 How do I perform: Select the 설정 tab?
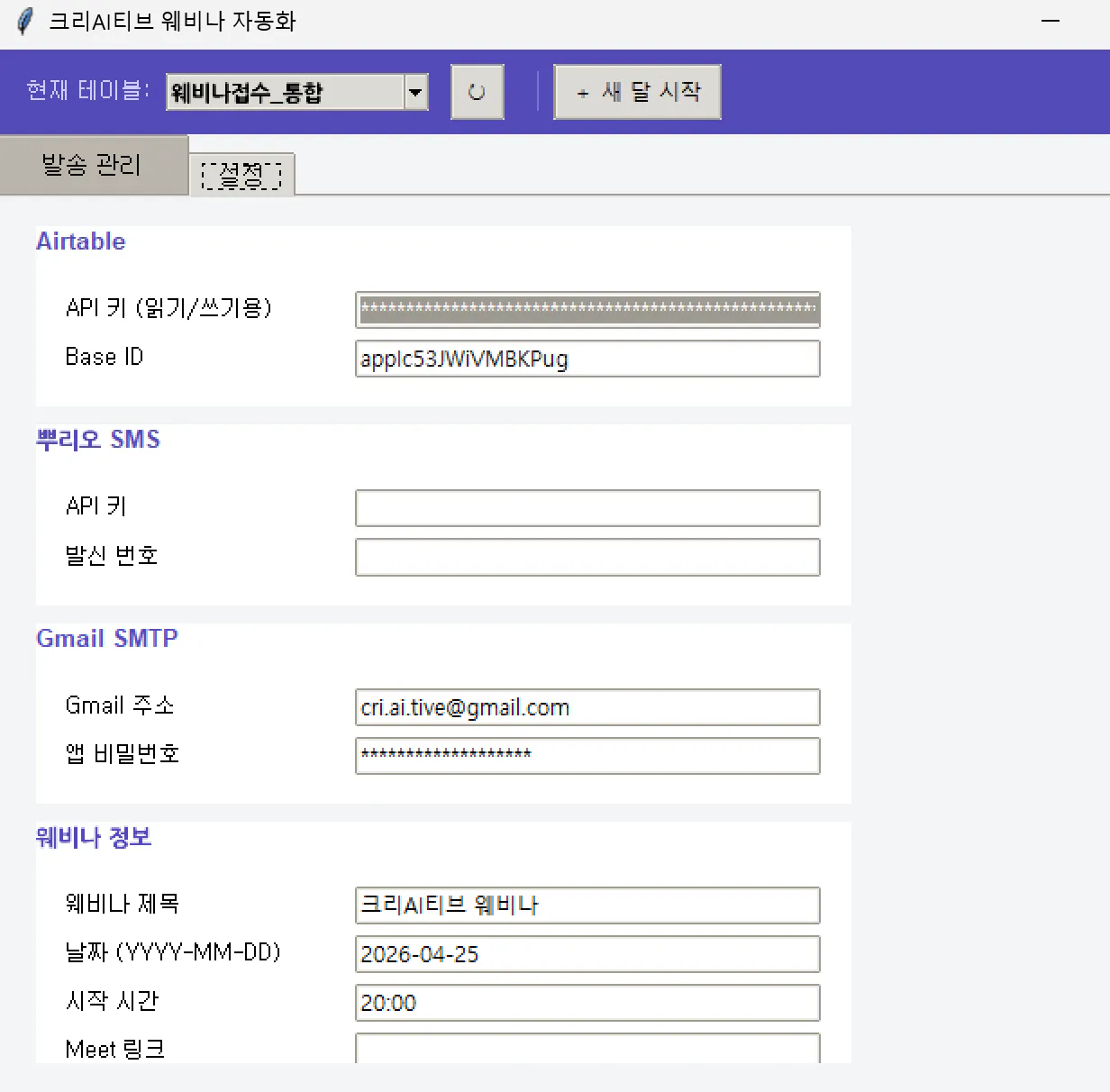241,174
